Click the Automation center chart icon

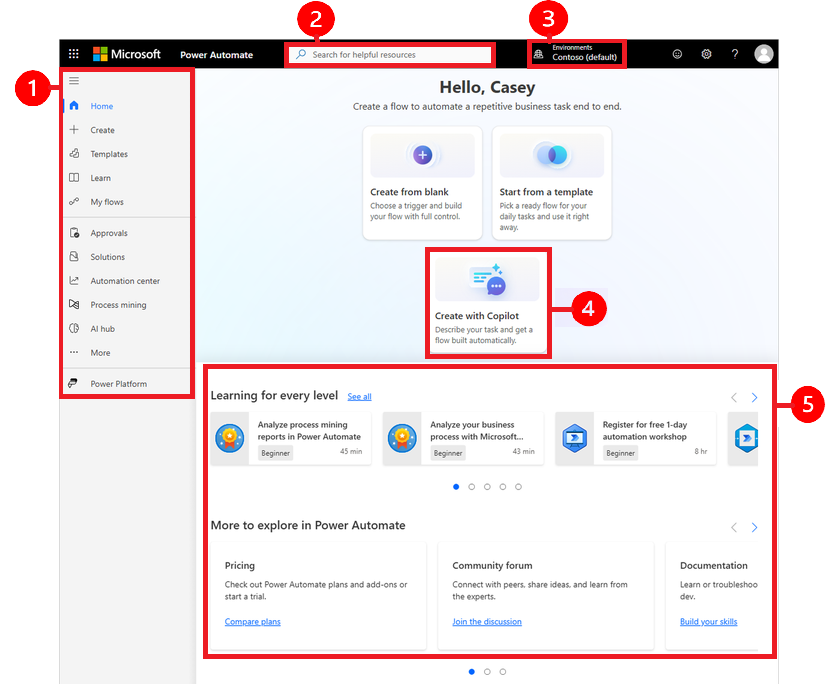pyautogui.click(x=74, y=280)
